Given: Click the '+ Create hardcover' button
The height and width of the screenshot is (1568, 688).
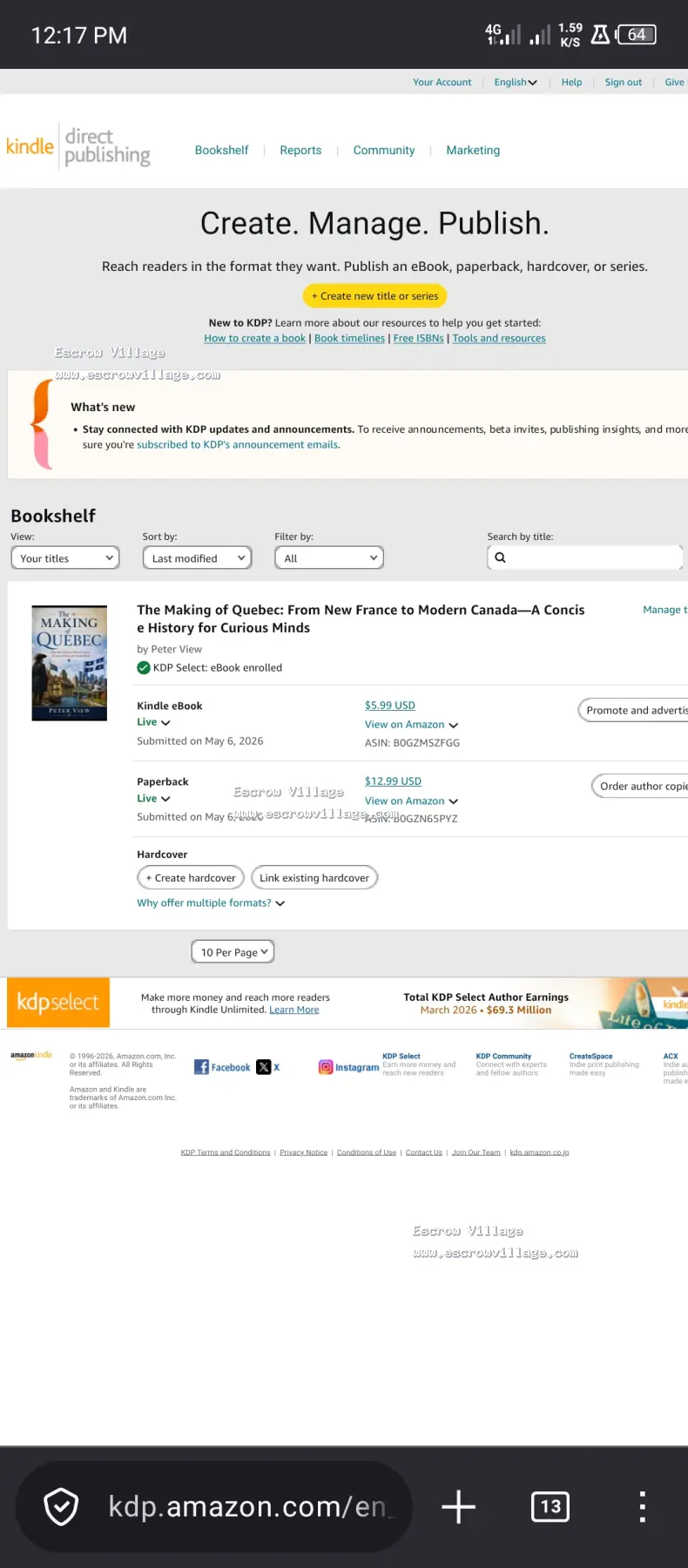Looking at the screenshot, I should tap(191, 878).
